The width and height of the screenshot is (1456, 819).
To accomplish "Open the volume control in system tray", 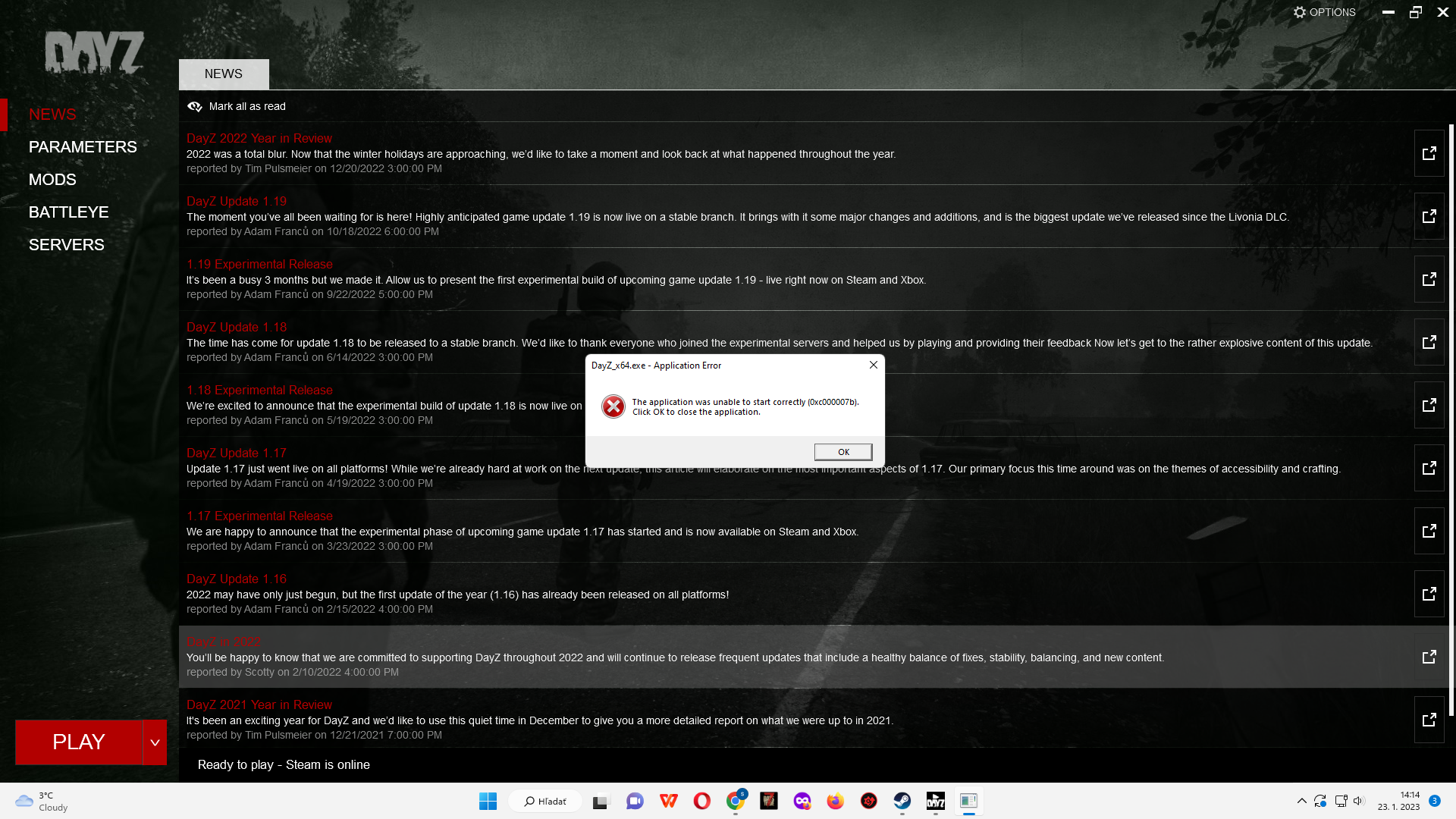I will (1358, 801).
